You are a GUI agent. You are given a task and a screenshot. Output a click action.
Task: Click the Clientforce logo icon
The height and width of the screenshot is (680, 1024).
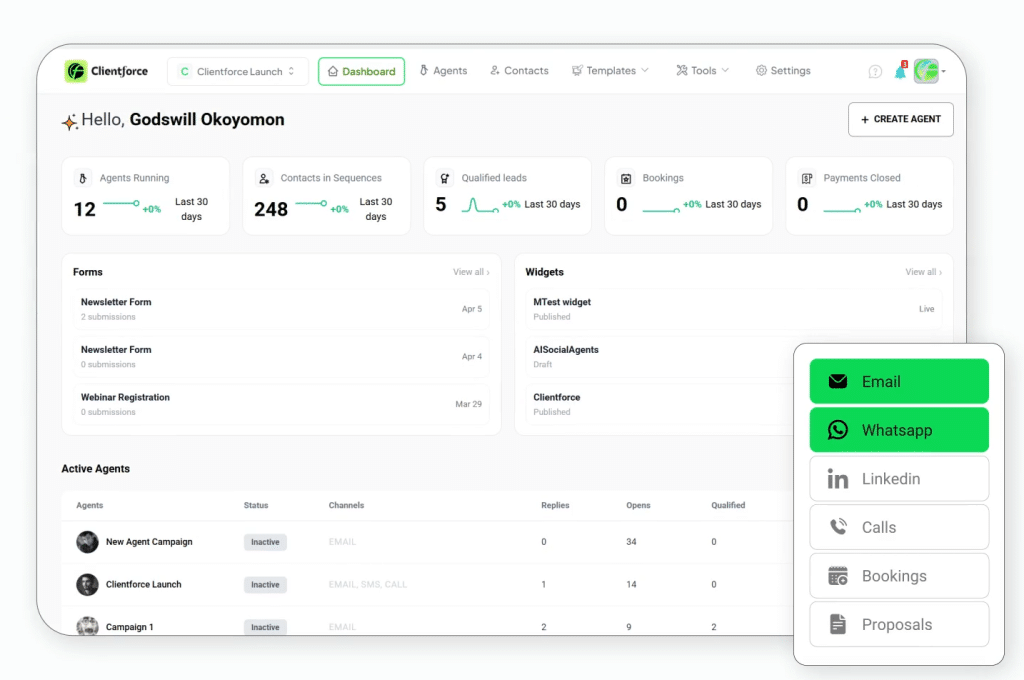(76, 71)
